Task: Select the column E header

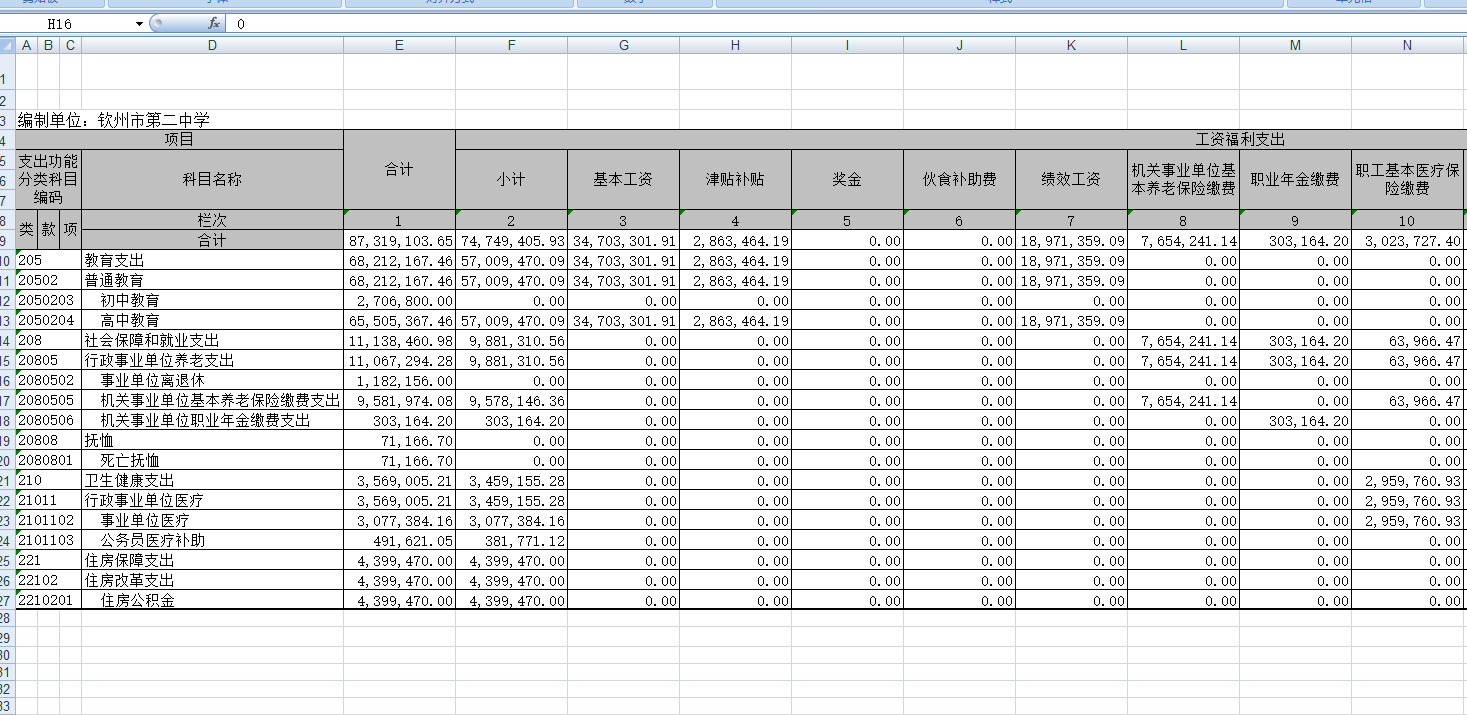Action: tap(399, 45)
